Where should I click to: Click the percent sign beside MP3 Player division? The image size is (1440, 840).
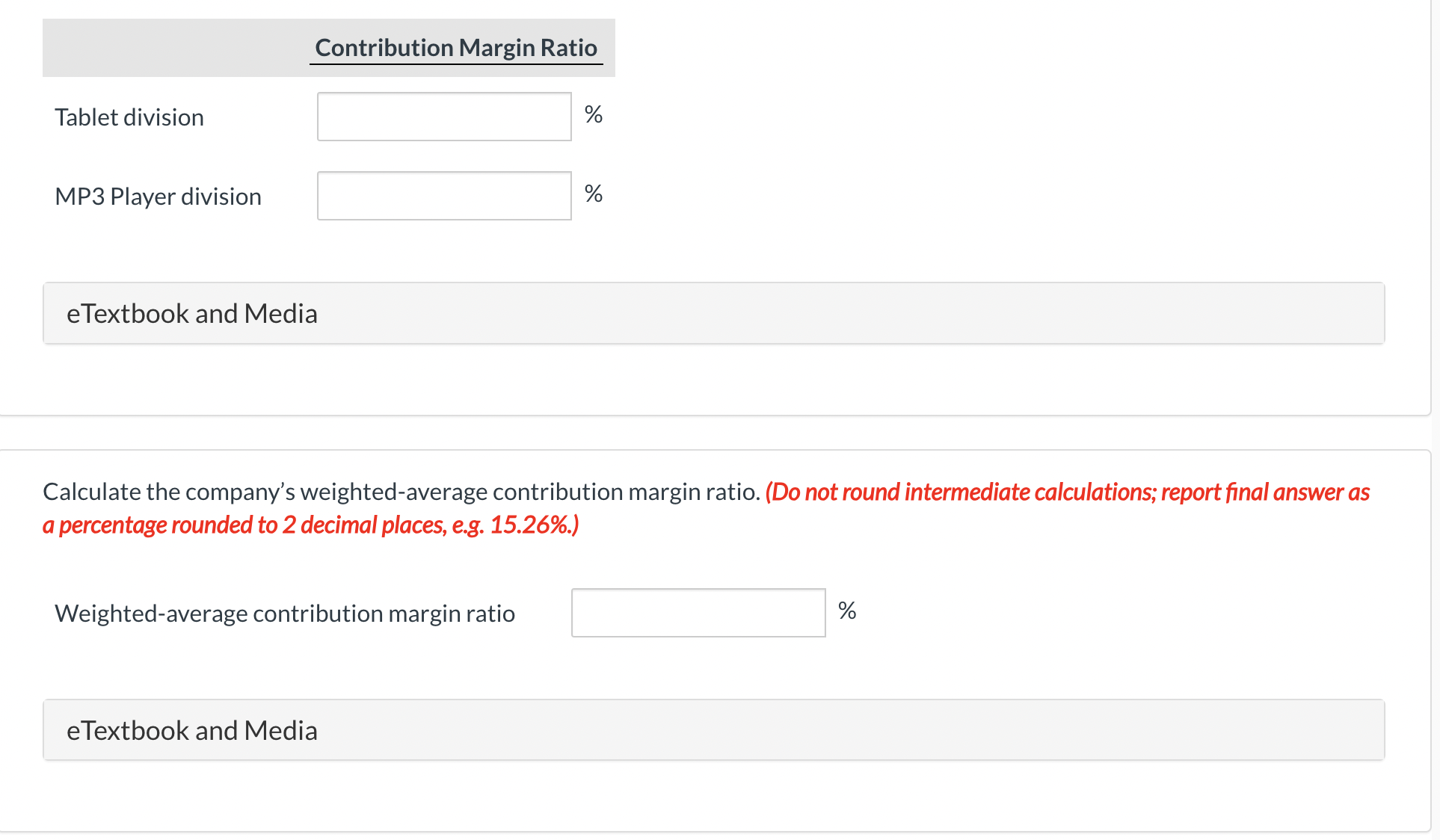tap(593, 194)
